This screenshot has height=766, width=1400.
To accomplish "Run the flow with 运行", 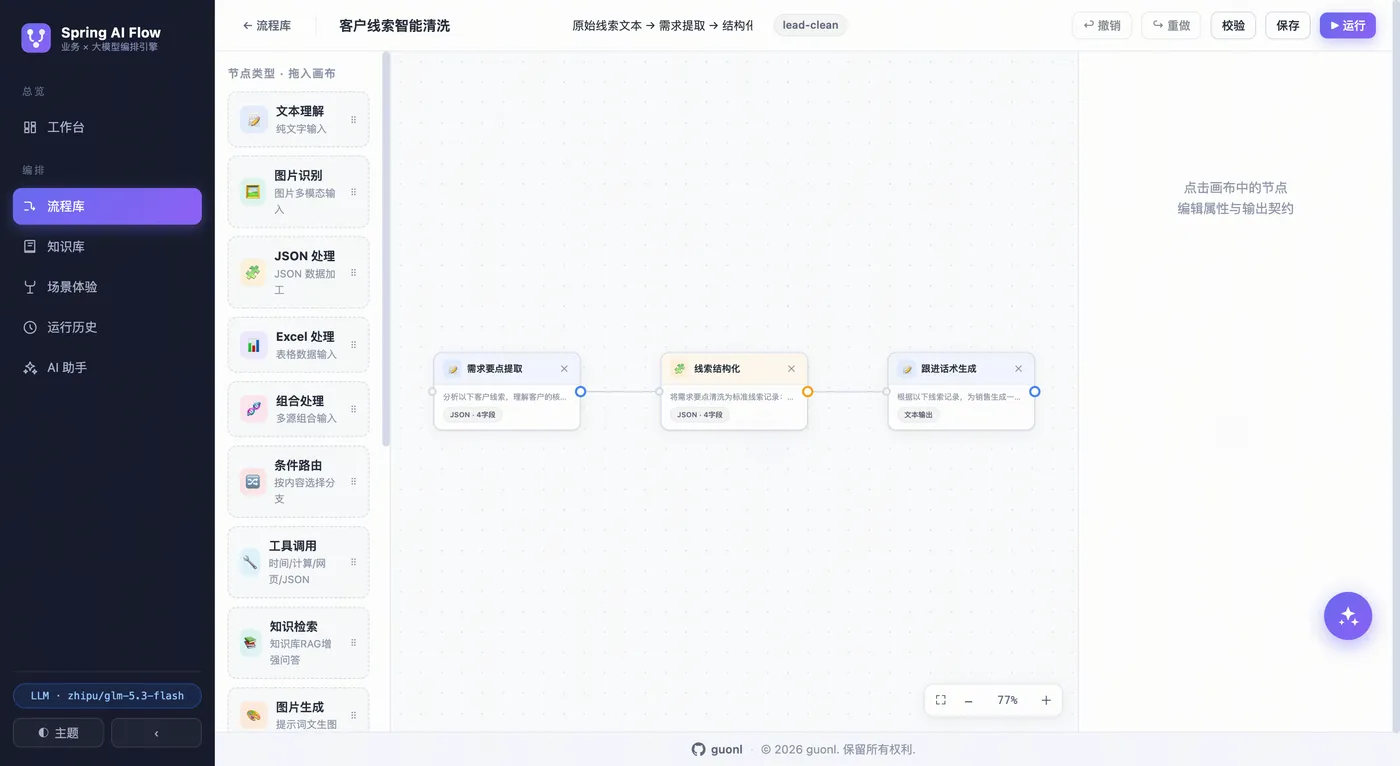I will click(x=1348, y=25).
